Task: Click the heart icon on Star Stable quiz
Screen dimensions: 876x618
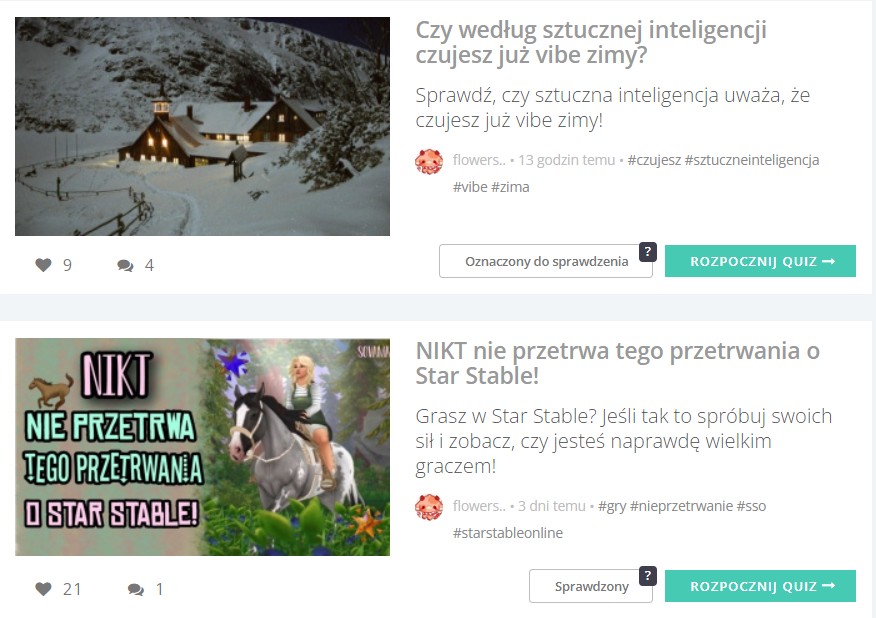Action: pos(44,589)
